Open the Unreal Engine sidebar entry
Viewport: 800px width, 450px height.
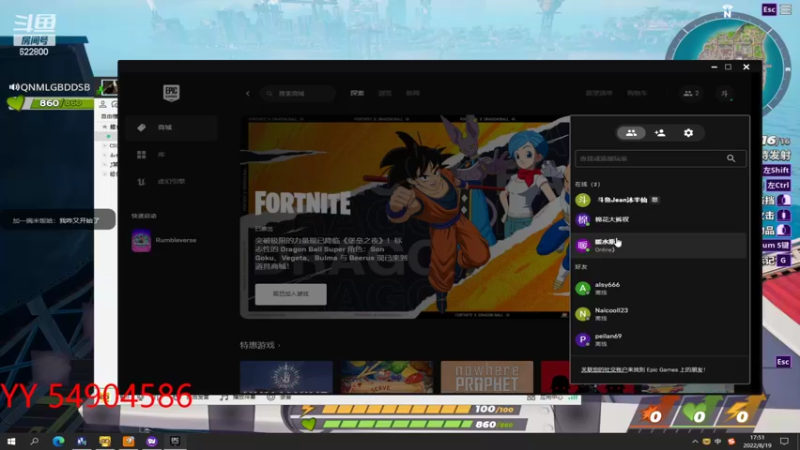[171, 182]
